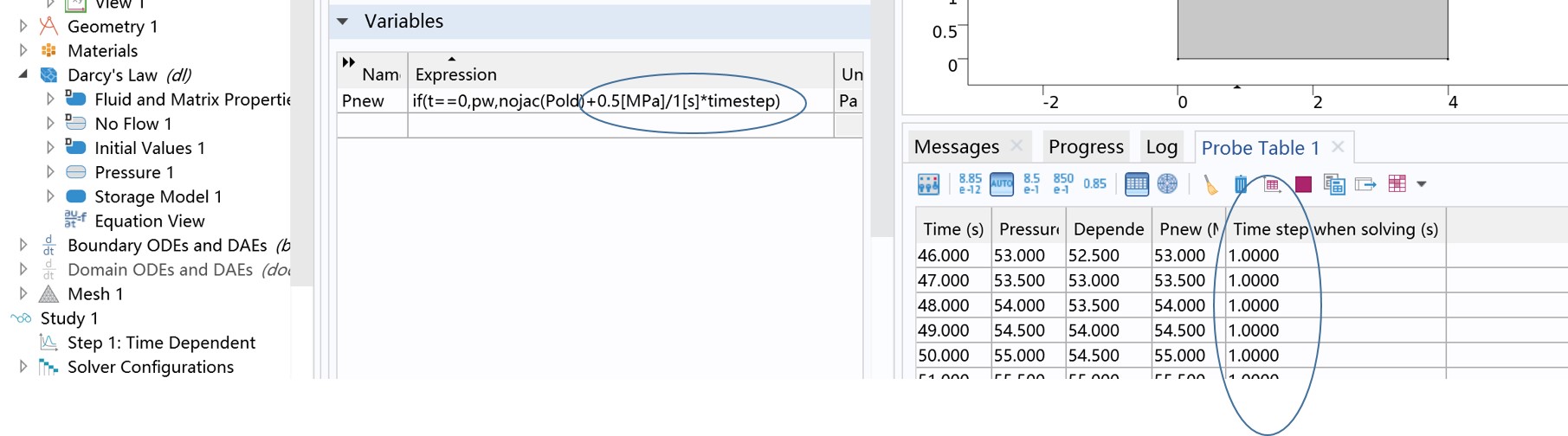Click the Export table icon

click(1365, 183)
